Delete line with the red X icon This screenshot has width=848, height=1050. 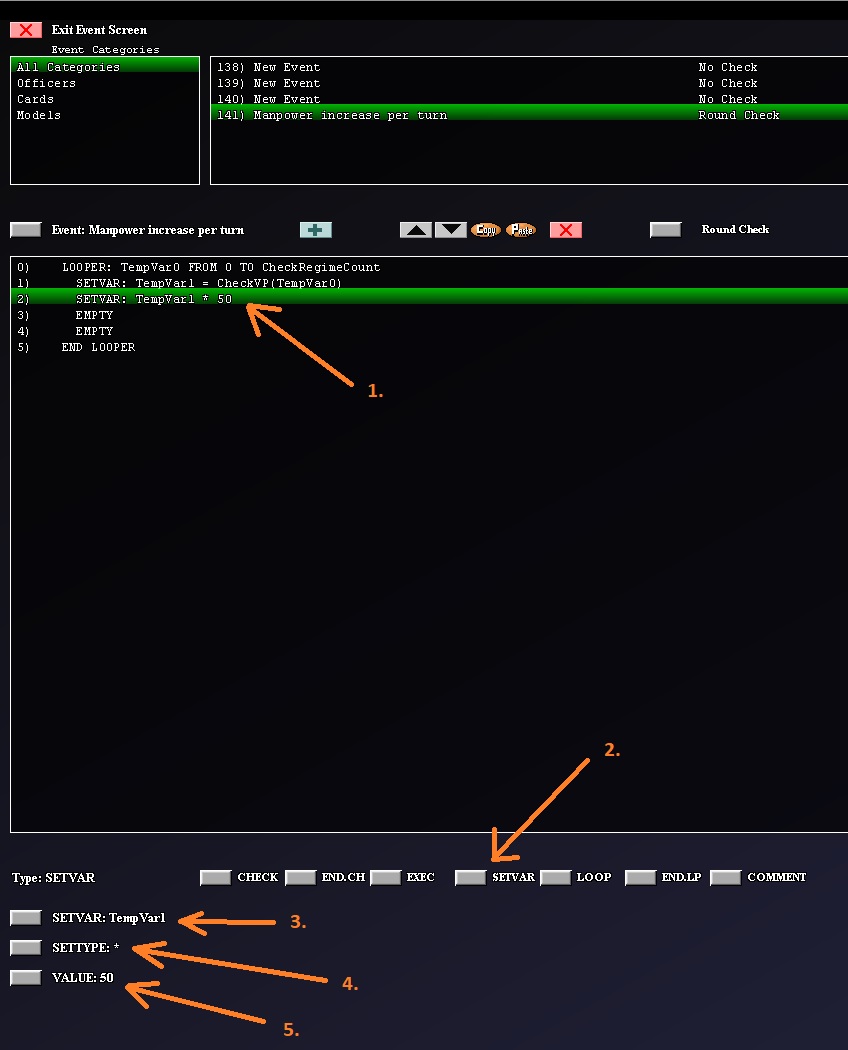(x=566, y=230)
